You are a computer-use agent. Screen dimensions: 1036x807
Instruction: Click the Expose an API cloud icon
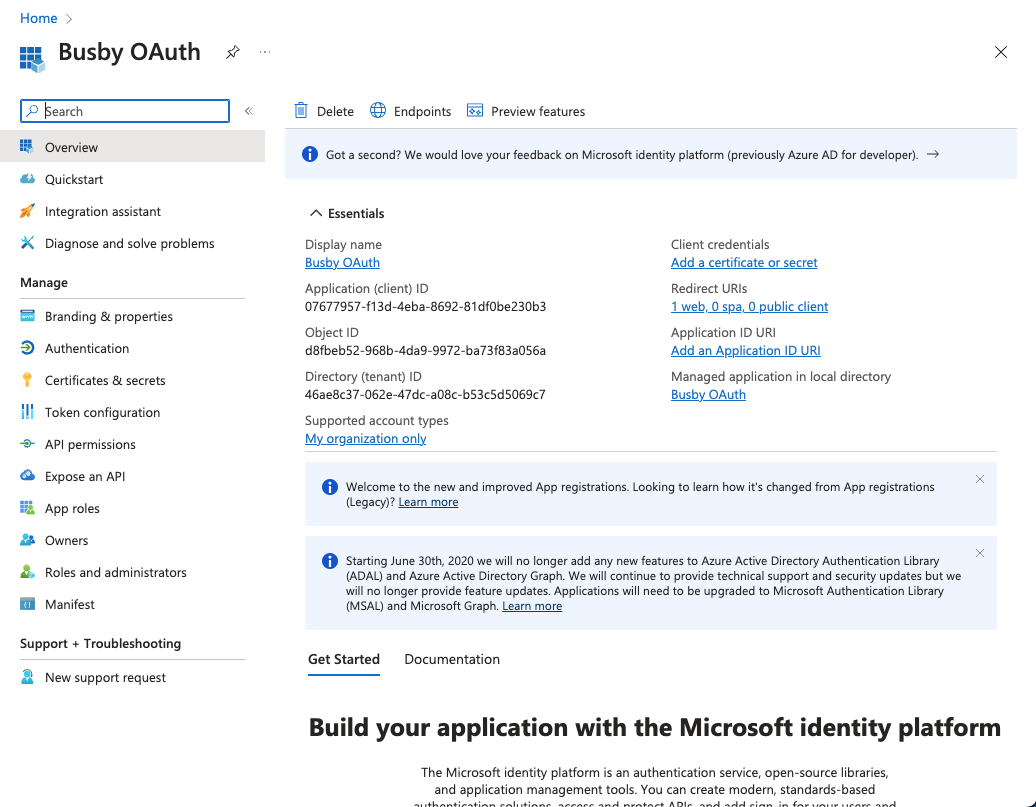click(27, 475)
